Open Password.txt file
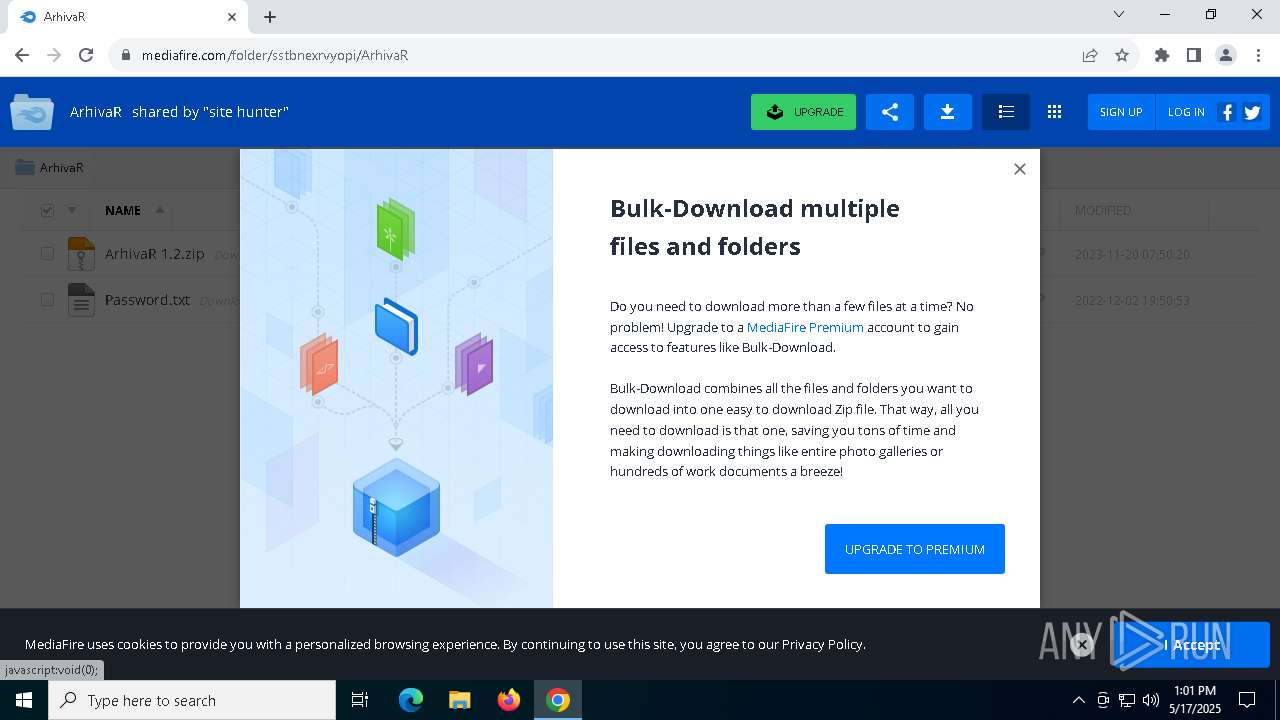Viewport: 1280px width, 720px height. pos(147,300)
